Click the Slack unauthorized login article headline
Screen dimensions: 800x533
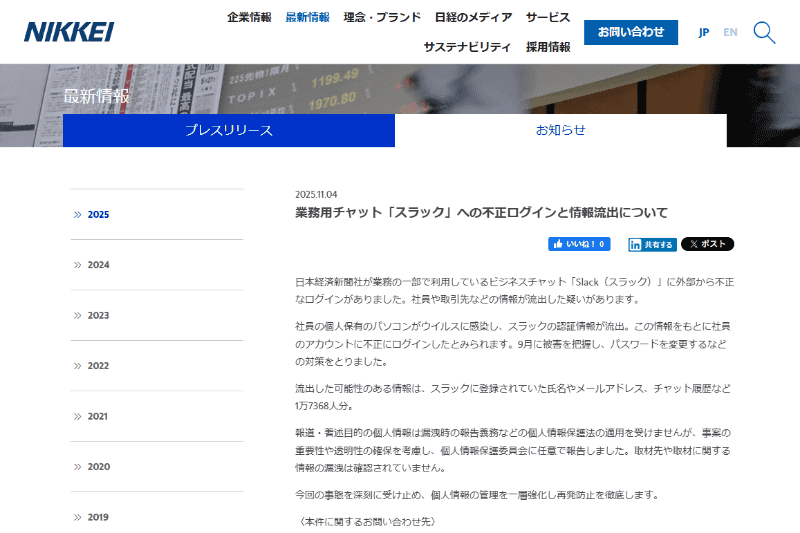[x=481, y=213]
